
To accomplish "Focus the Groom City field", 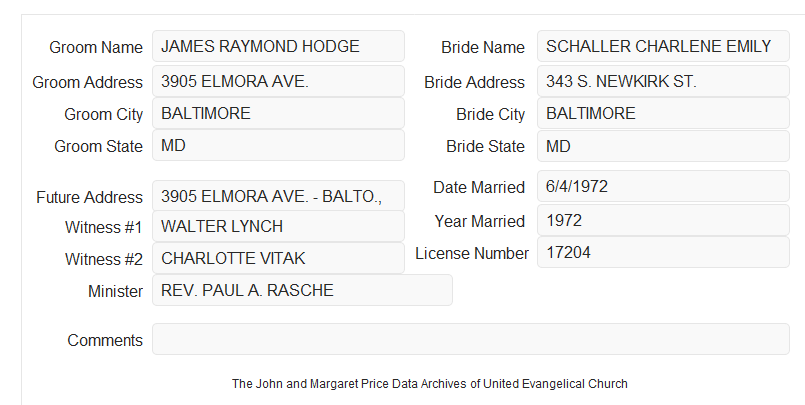I will click(x=278, y=113).
